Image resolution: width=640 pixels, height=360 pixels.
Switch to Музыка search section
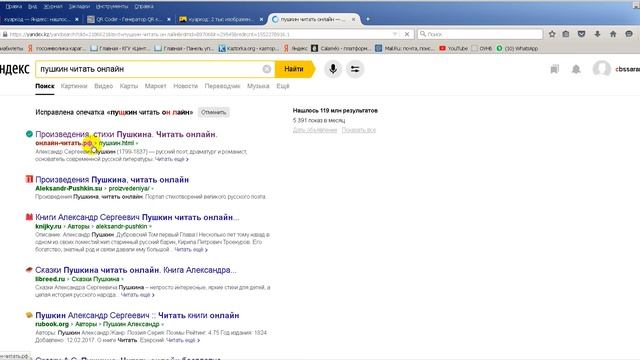pos(258,86)
